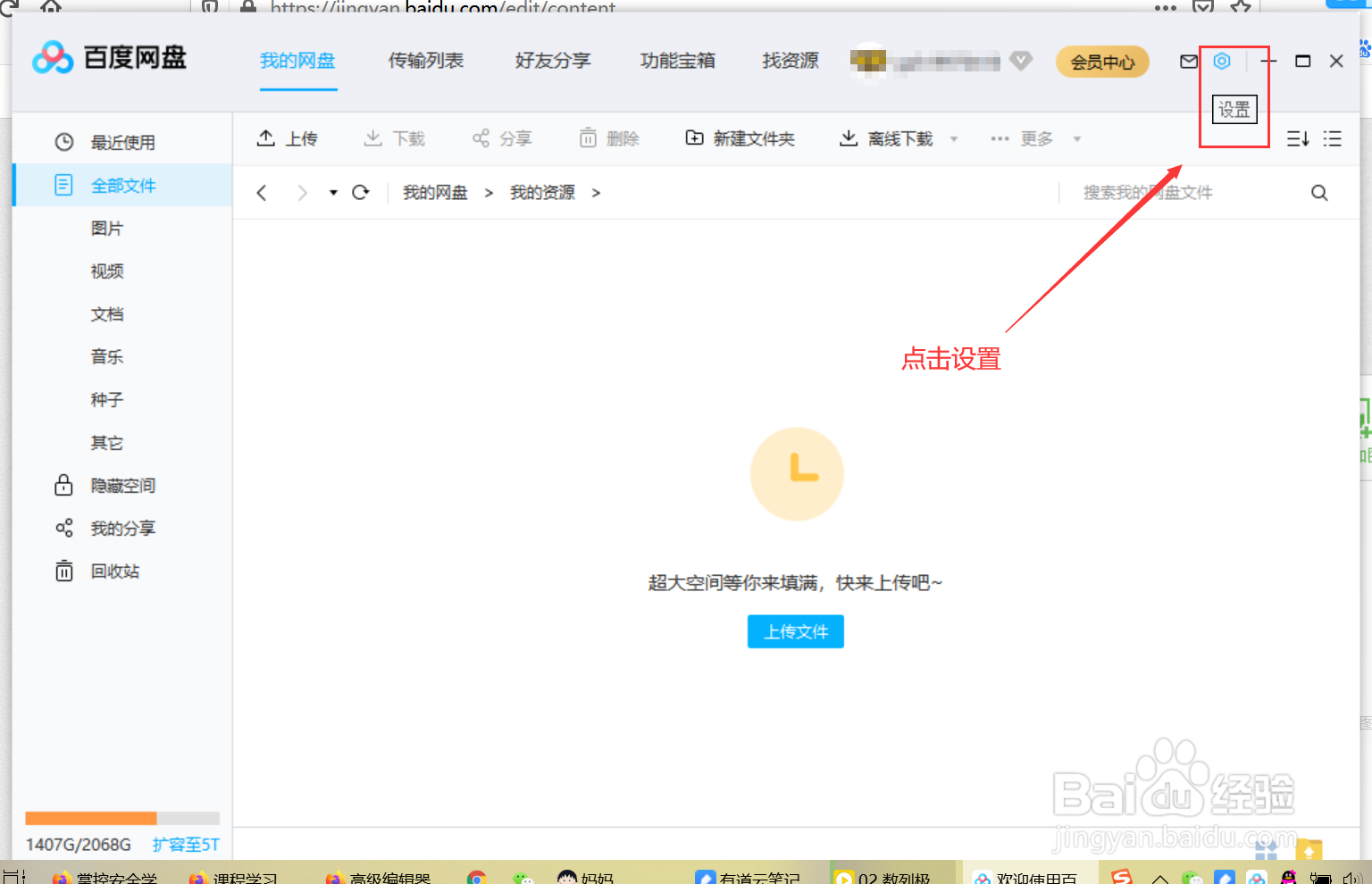The image size is (1372, 884).
Task: Click the new folder icon
Action: [694, 138]
